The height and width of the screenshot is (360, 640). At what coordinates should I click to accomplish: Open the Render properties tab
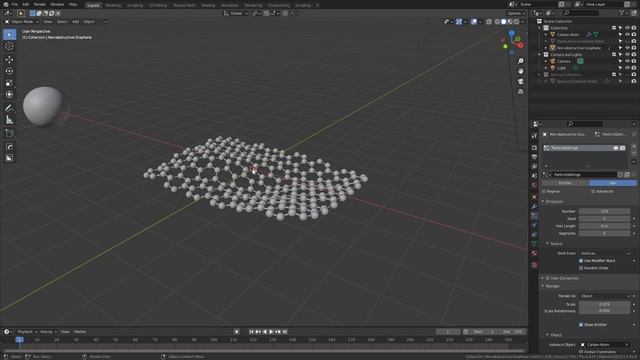click(x=534, y=147)
